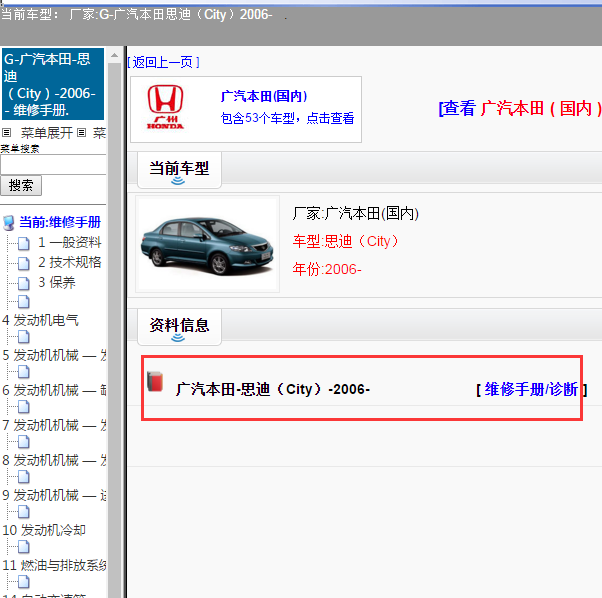Go back via 返回上一页 link

(163, 62)
